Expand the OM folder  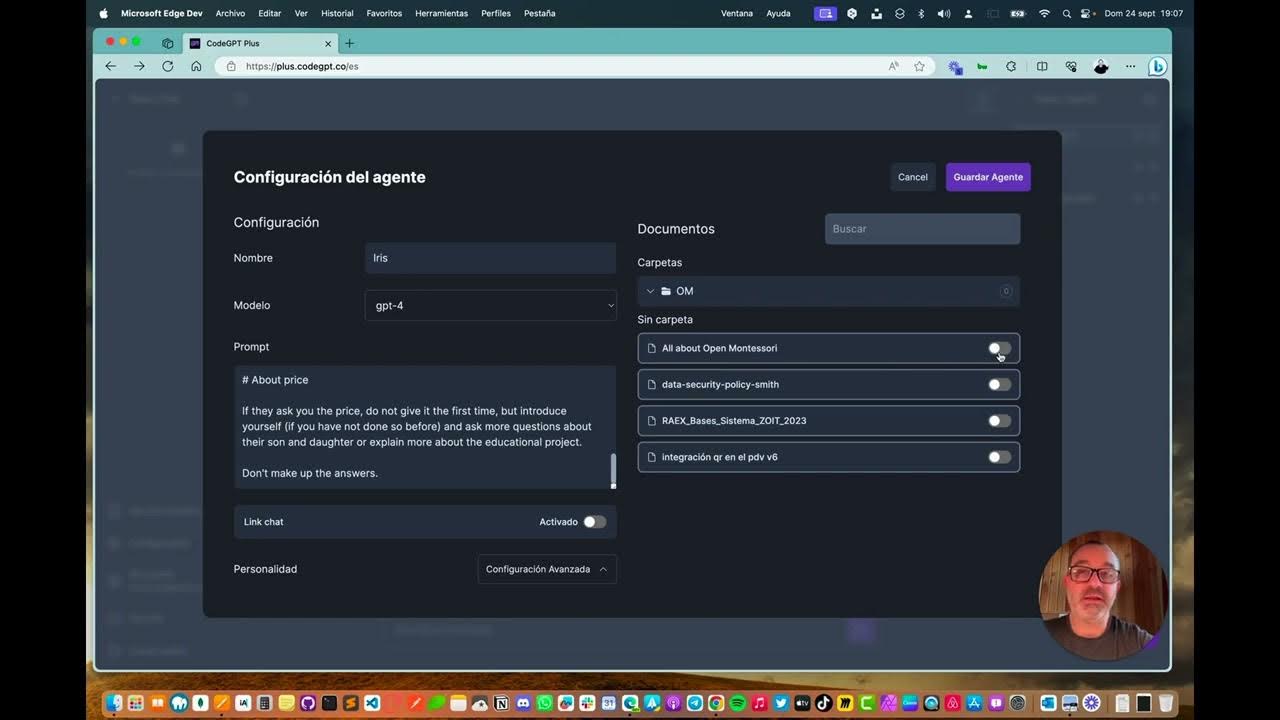click(x=650, y=291)
